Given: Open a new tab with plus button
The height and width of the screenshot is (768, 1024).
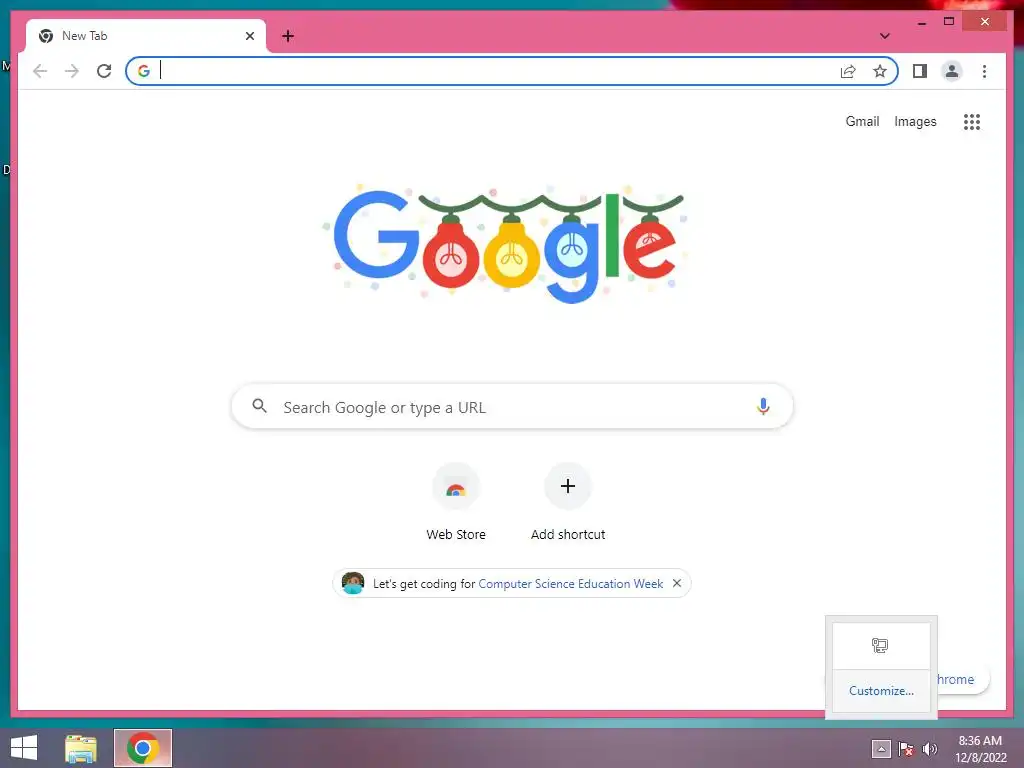Looking at the screenshot, I should [x=288, y=36].
